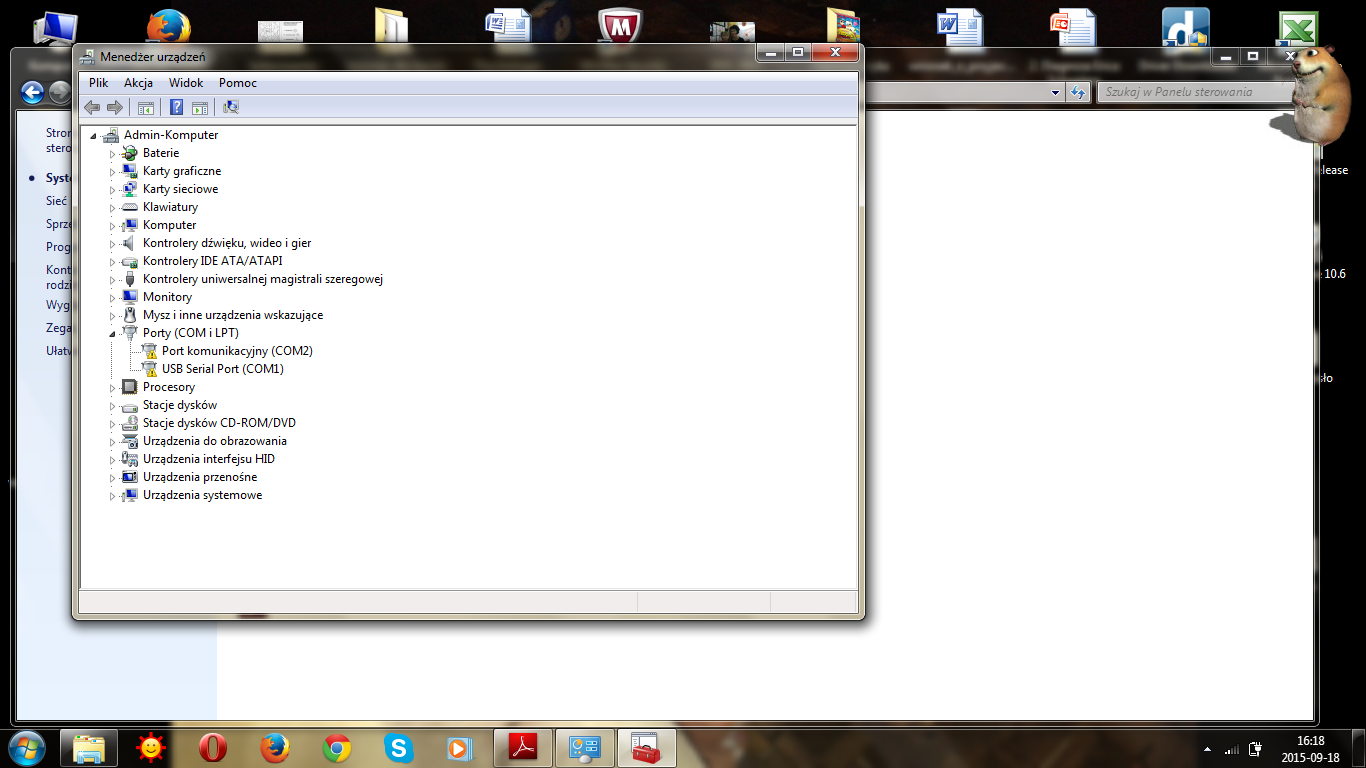Launch Google Chrome from the taskbar
This screenshot has width=1366, height=768.
[x=337, y=748]
